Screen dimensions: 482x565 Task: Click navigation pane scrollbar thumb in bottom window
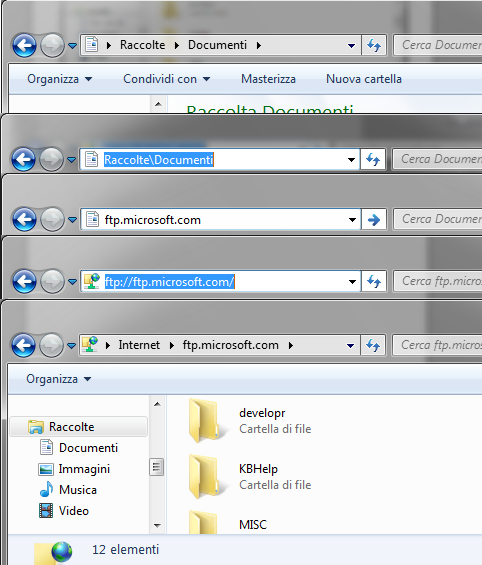(156, 467)
